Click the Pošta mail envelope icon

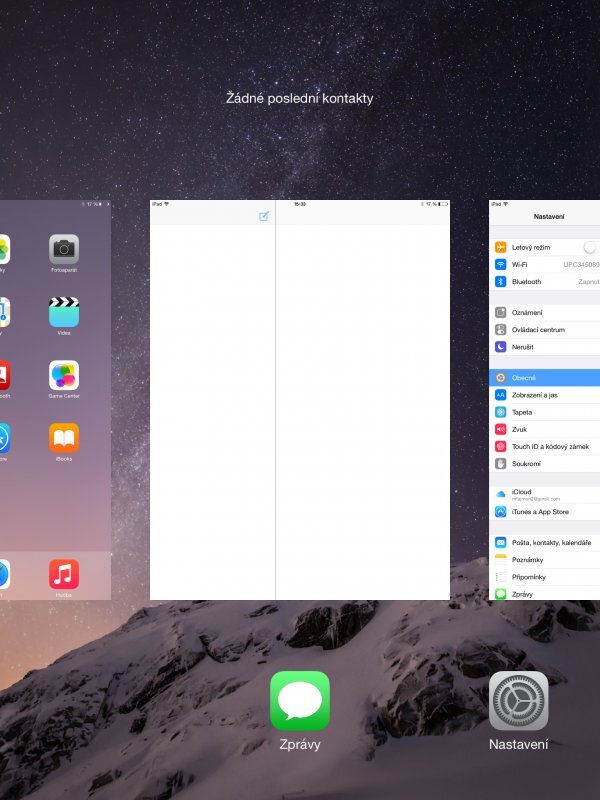click(501, 542)
